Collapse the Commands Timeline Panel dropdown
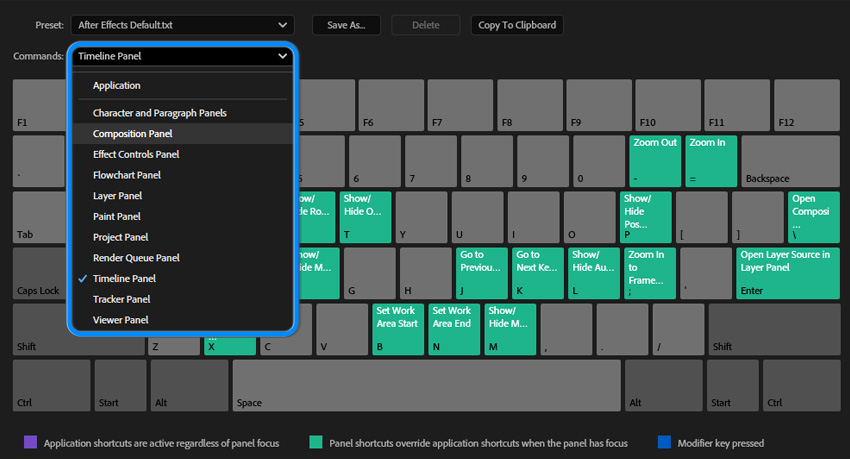This screenshot has height=459, width=850. [182, 56]
